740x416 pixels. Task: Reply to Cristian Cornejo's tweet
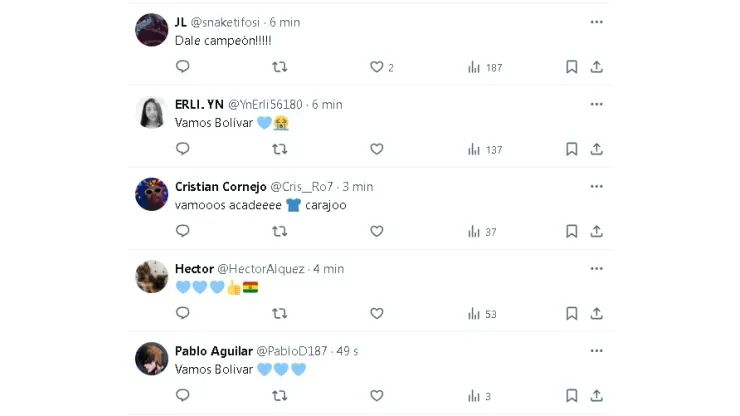pos(183,231)
